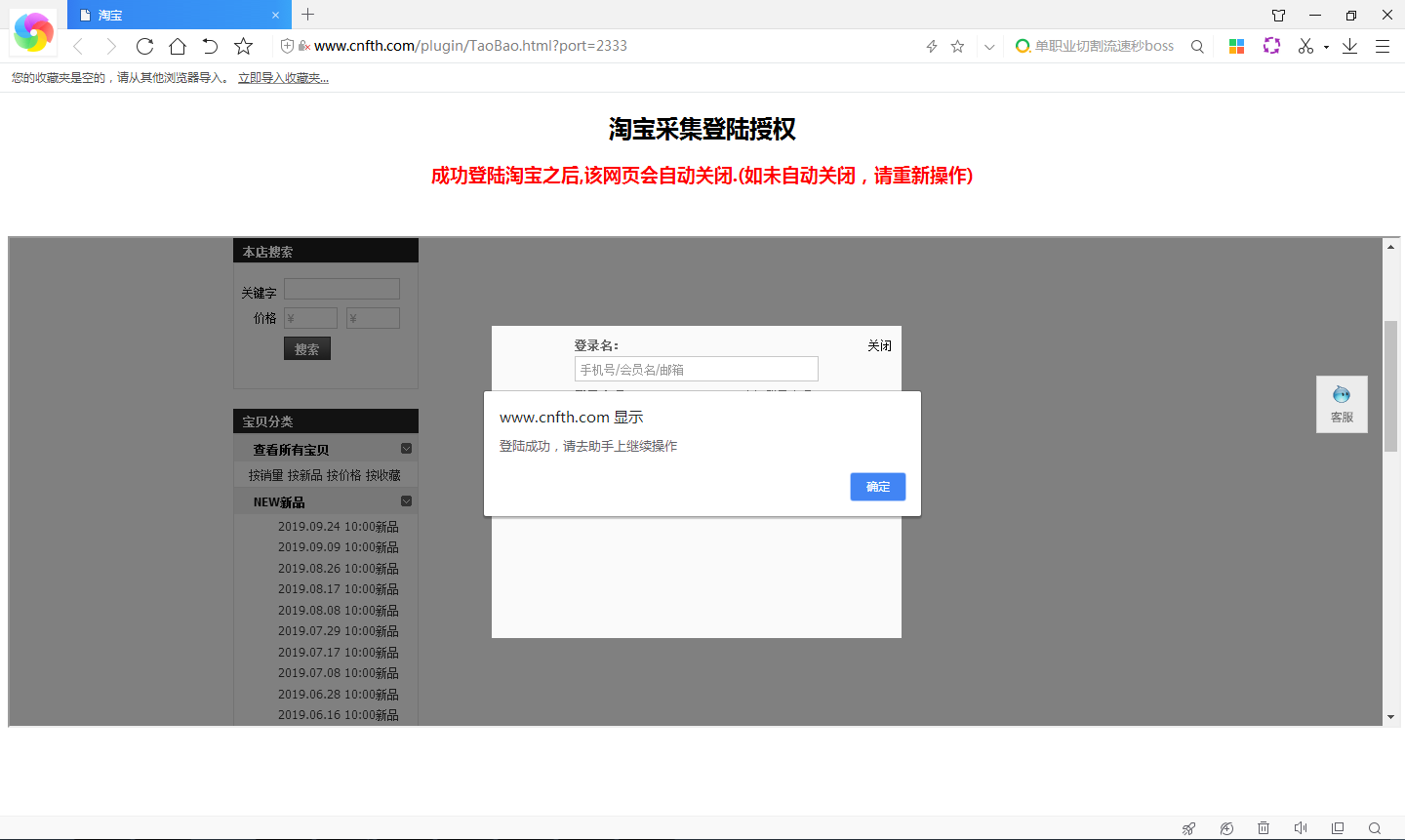Open 2019.07.29 10:00新品
Viewport: 1405px width, 840px height.
tap(338, 631)
